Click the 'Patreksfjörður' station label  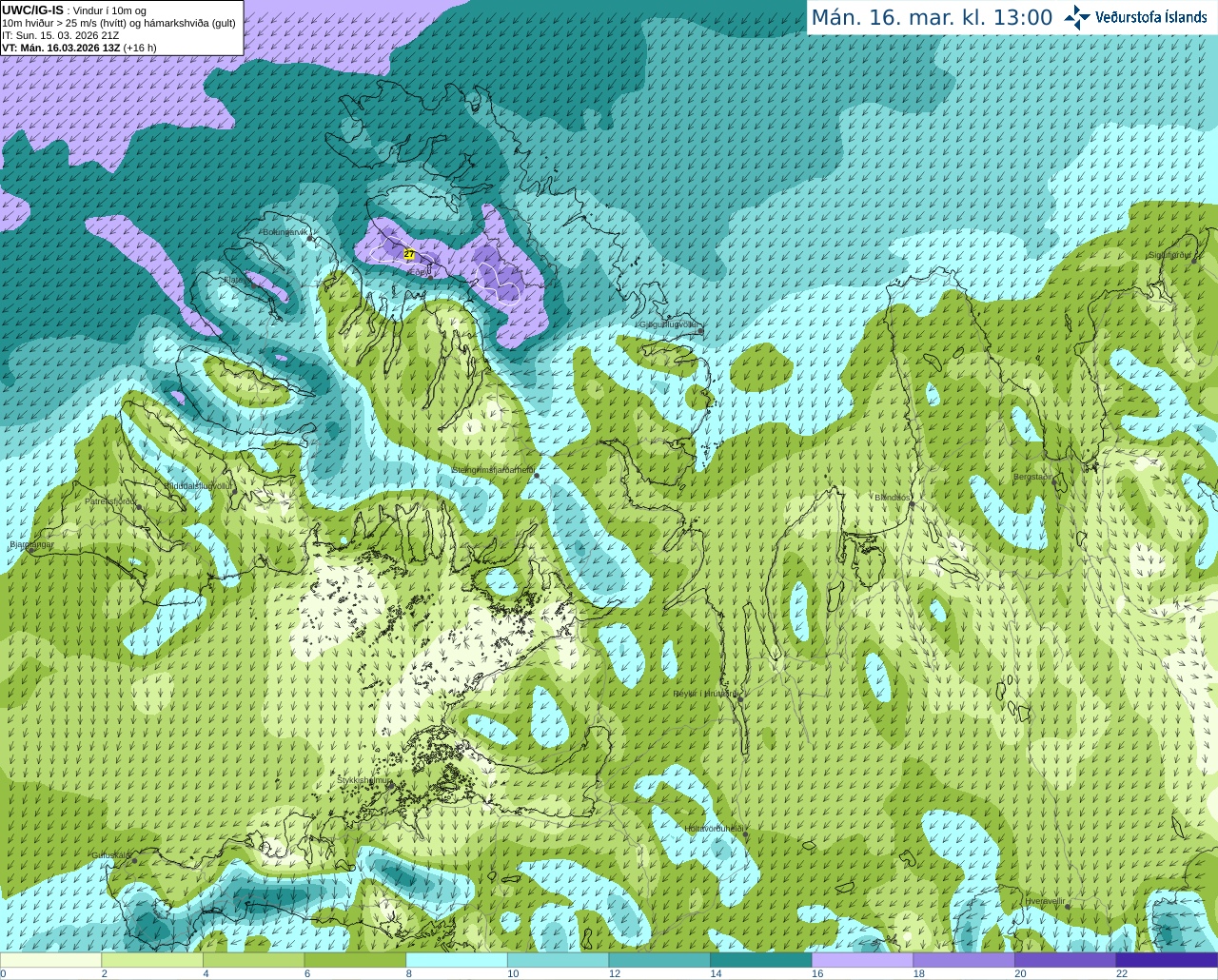pyautogui.click(x=110, y=500)
